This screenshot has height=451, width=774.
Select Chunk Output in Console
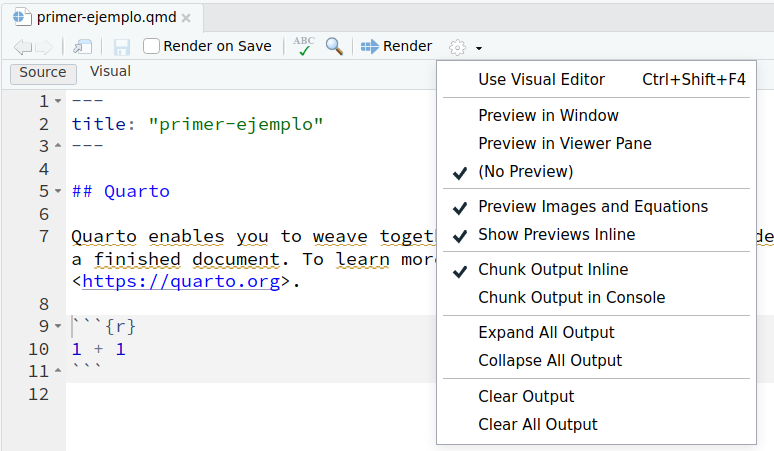pos(571,298)
